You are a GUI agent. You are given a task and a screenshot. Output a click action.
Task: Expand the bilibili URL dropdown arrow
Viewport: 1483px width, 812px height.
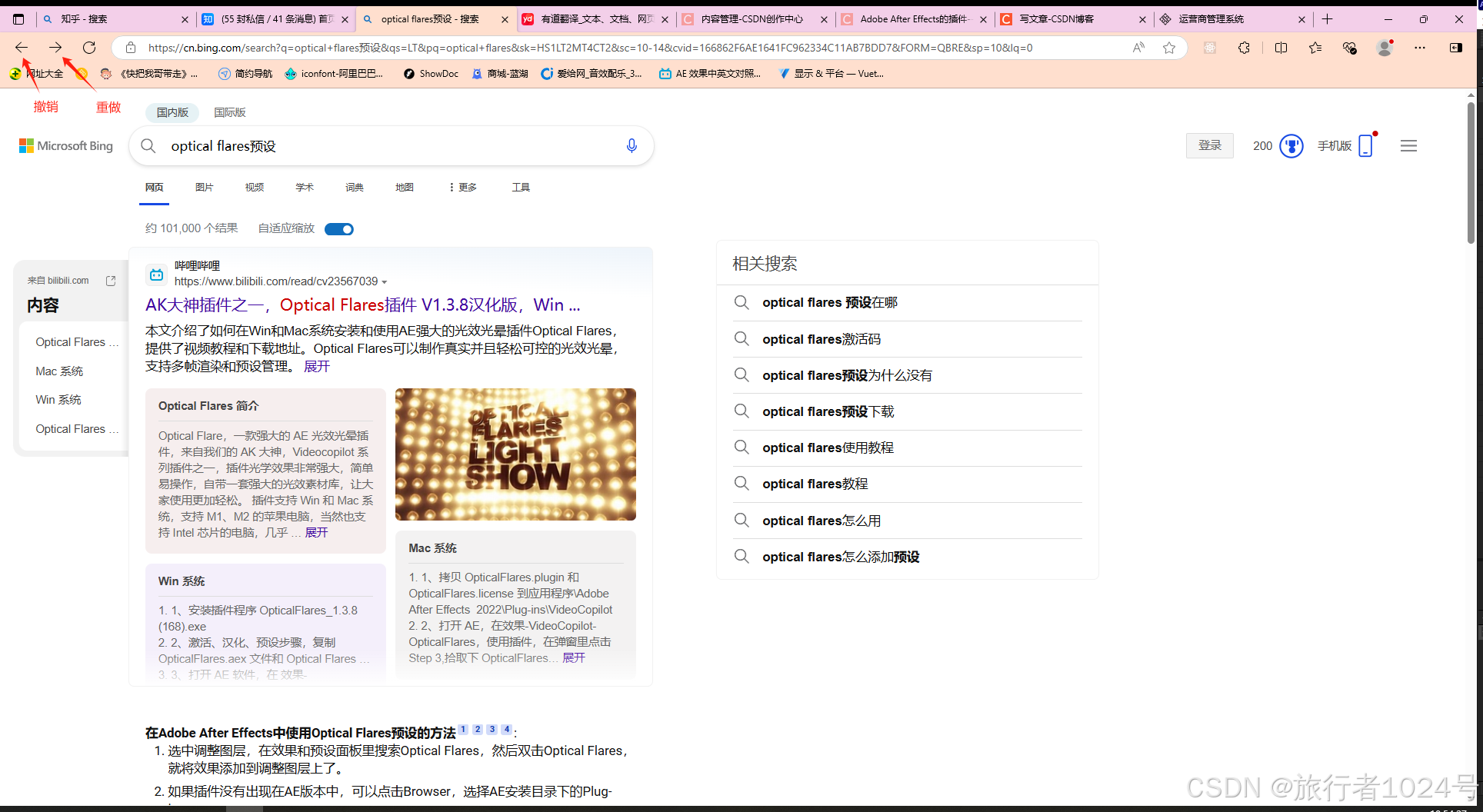click(x=385, y=282)
